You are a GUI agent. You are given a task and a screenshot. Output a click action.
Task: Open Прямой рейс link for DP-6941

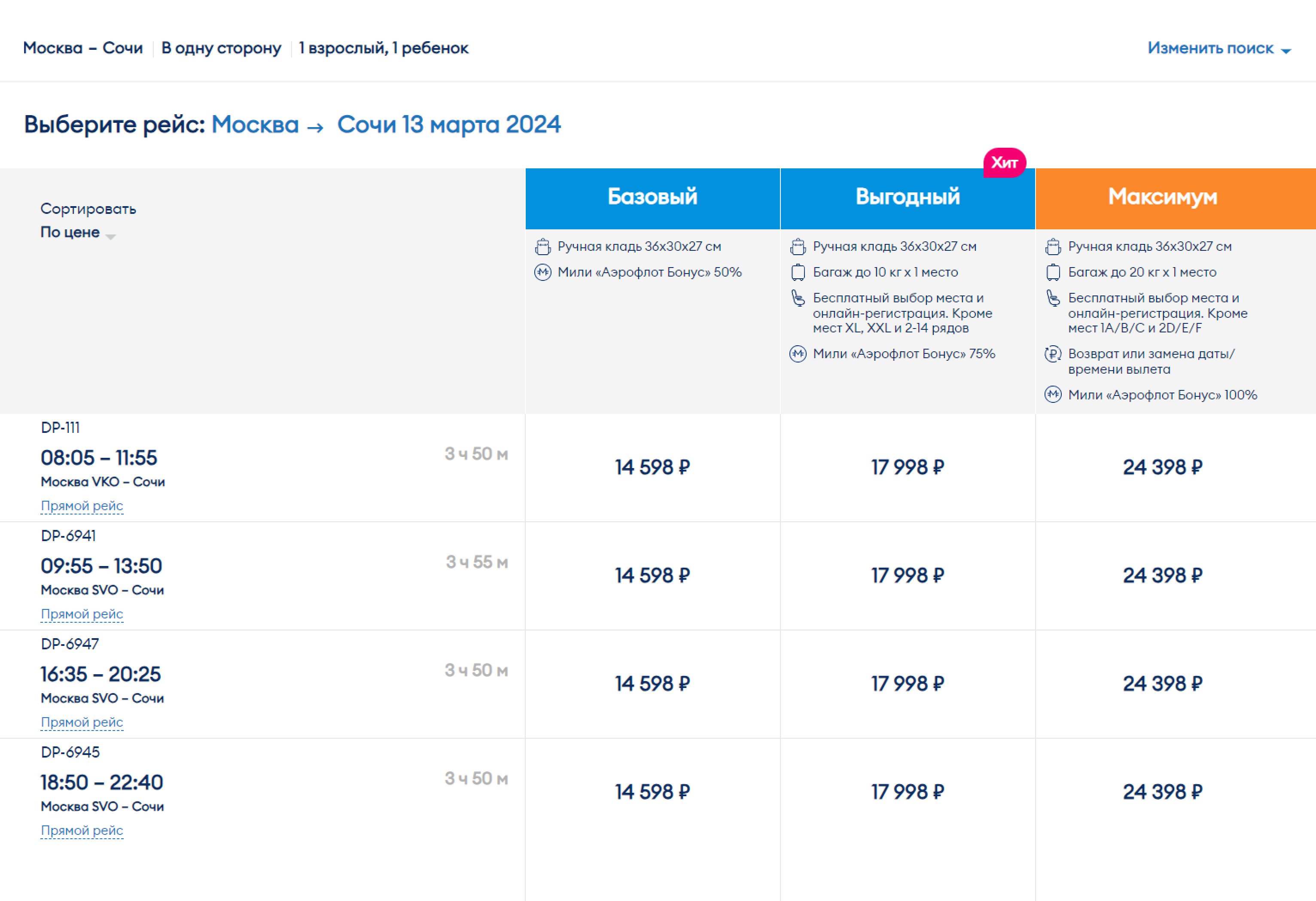tap(82, 614)
